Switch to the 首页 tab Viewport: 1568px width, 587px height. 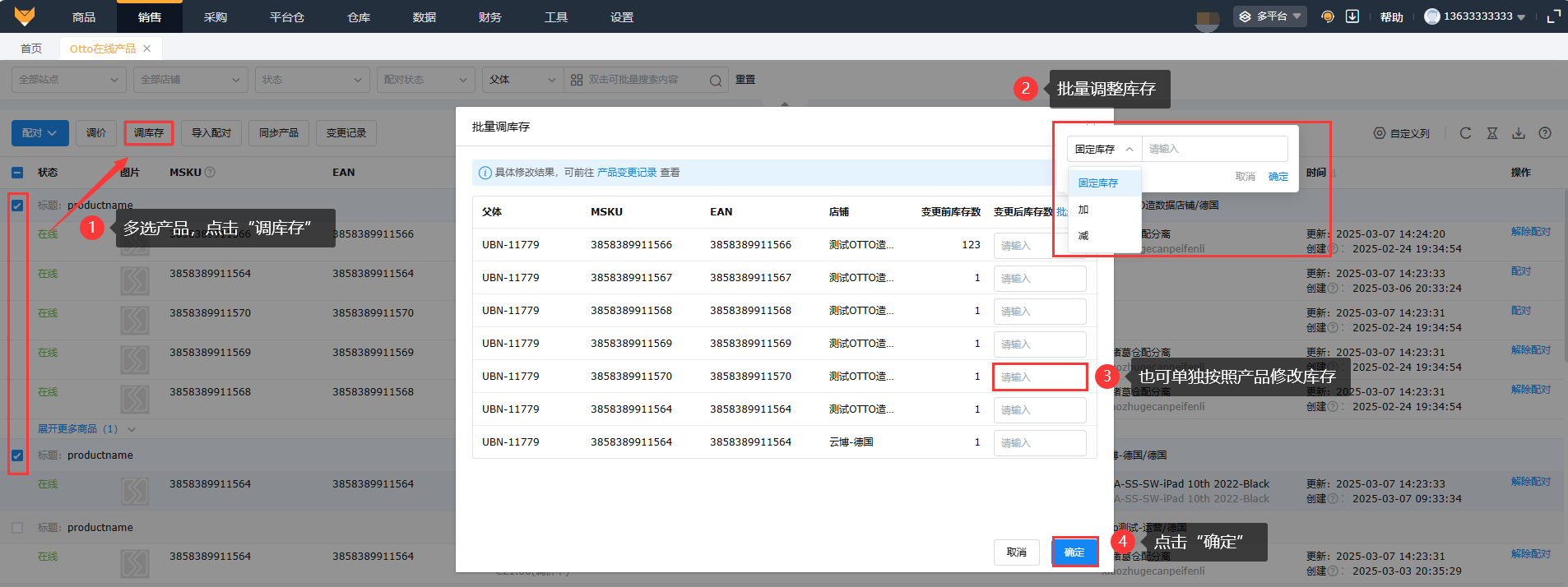[x=31, y=49]
